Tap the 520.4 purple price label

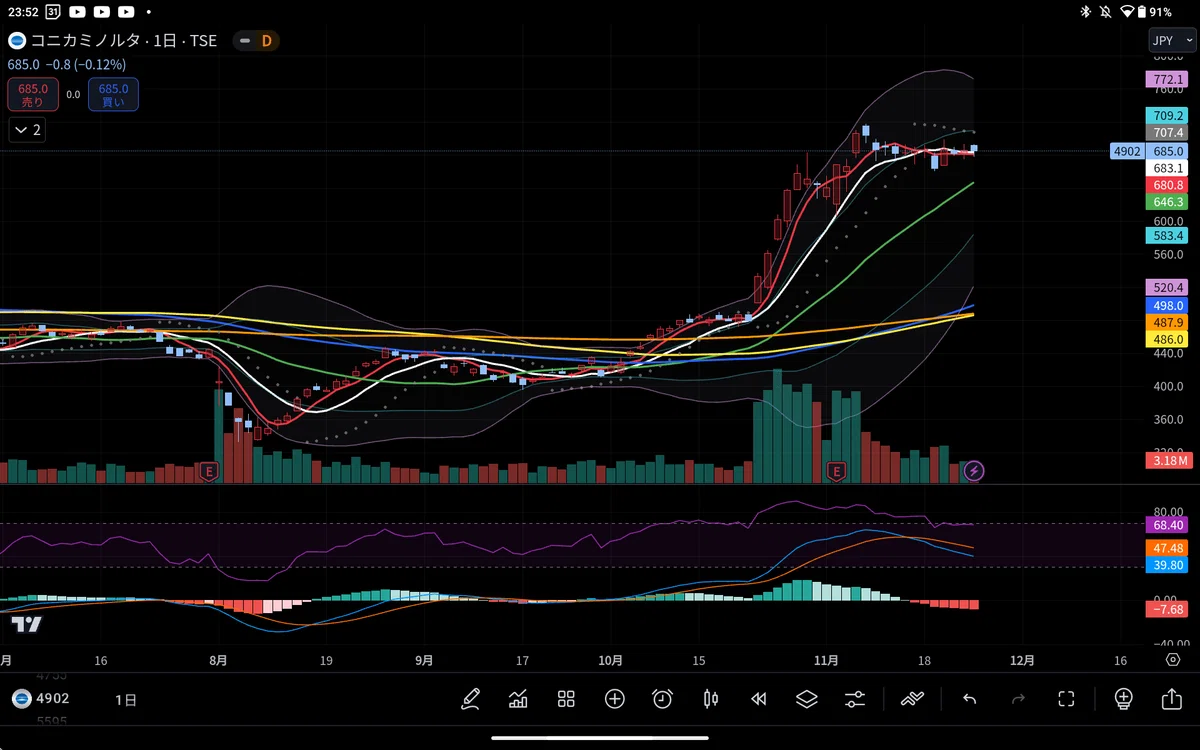coord(1168,287)
